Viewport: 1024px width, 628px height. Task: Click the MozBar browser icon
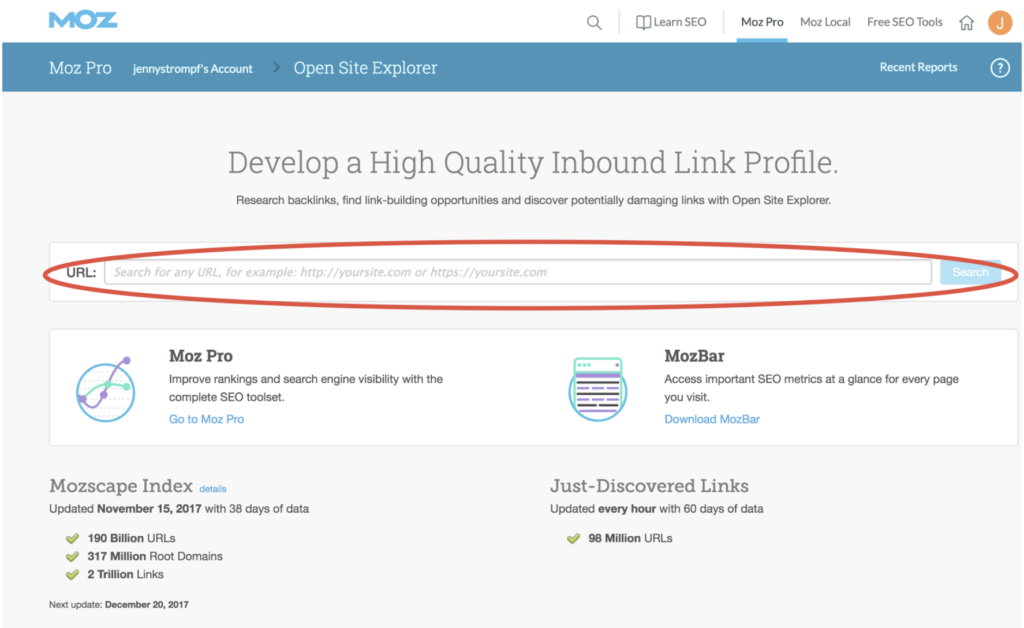pos(598,389)
